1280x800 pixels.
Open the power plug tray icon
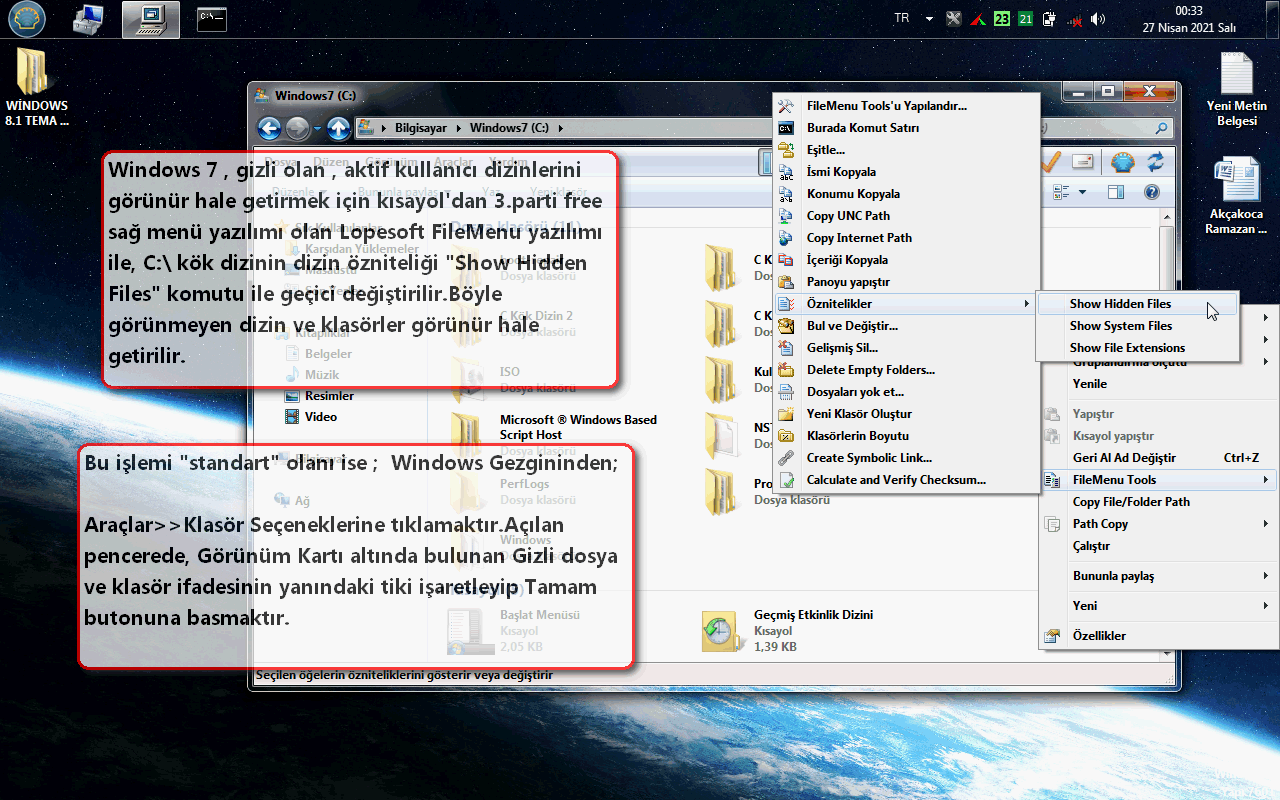click(x=1049, y=19)
